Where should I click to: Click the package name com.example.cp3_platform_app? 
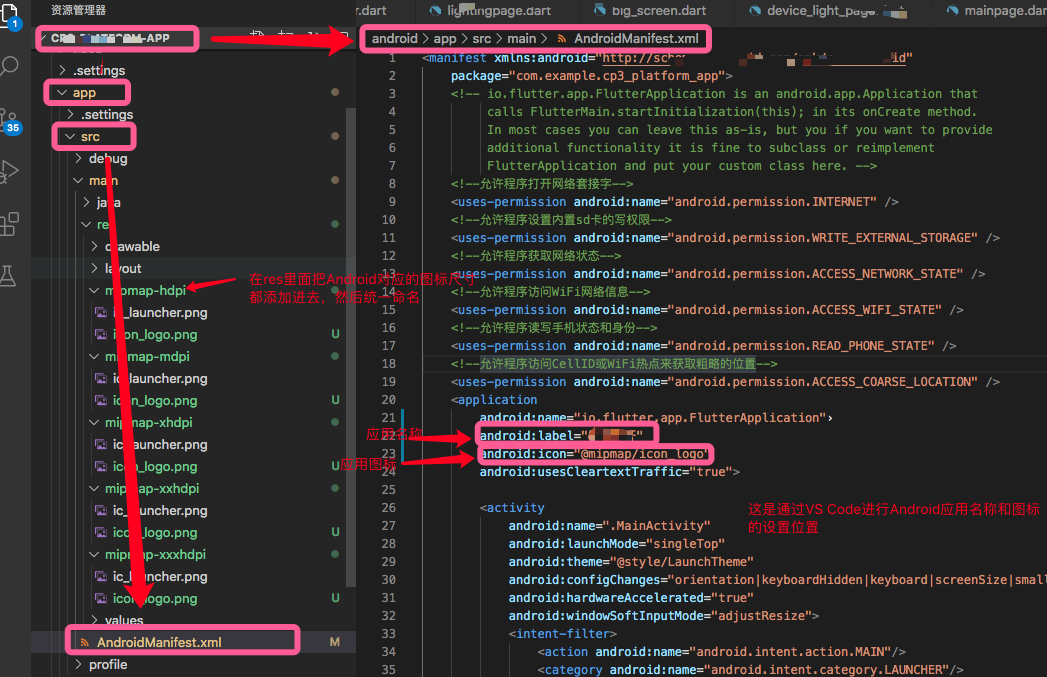[618, 76]
